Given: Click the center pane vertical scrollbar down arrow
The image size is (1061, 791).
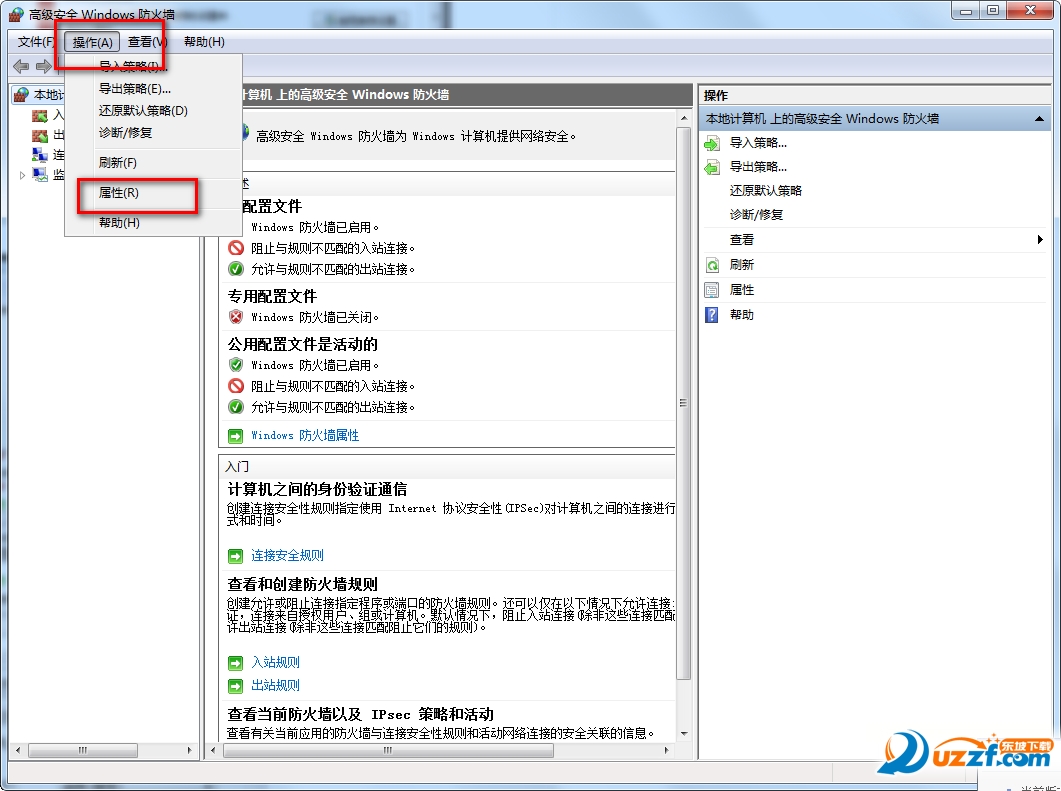Looking at the screenshot, I should click(684, 733).
